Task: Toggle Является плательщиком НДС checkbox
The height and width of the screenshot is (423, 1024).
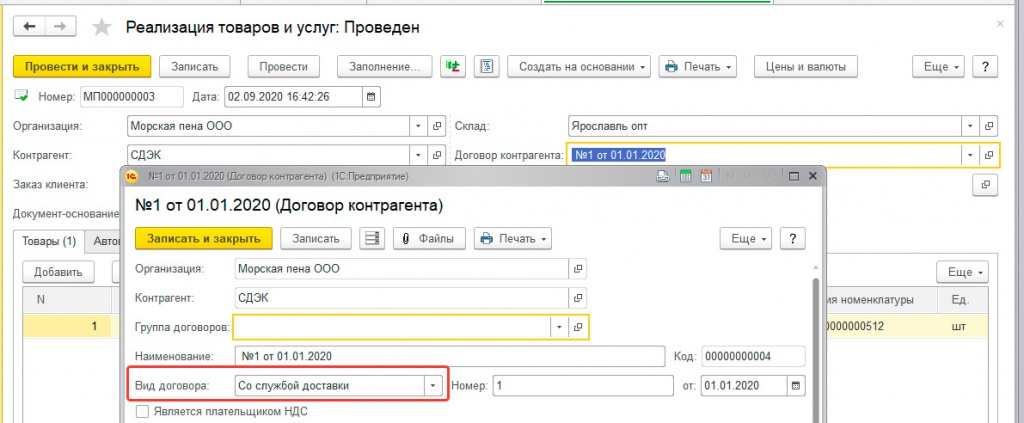Action: (x=141, y=411)
